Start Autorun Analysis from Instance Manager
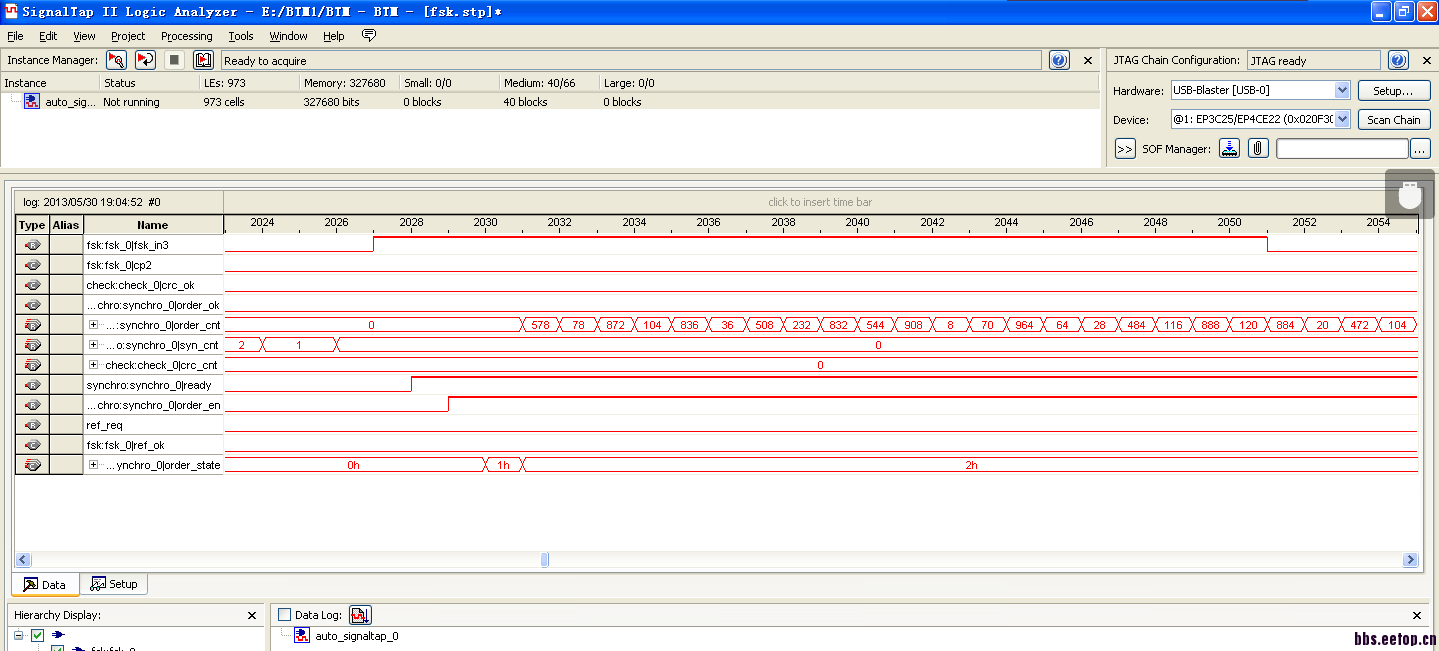This screenshot has width=1439, height=651. [145, 60]
